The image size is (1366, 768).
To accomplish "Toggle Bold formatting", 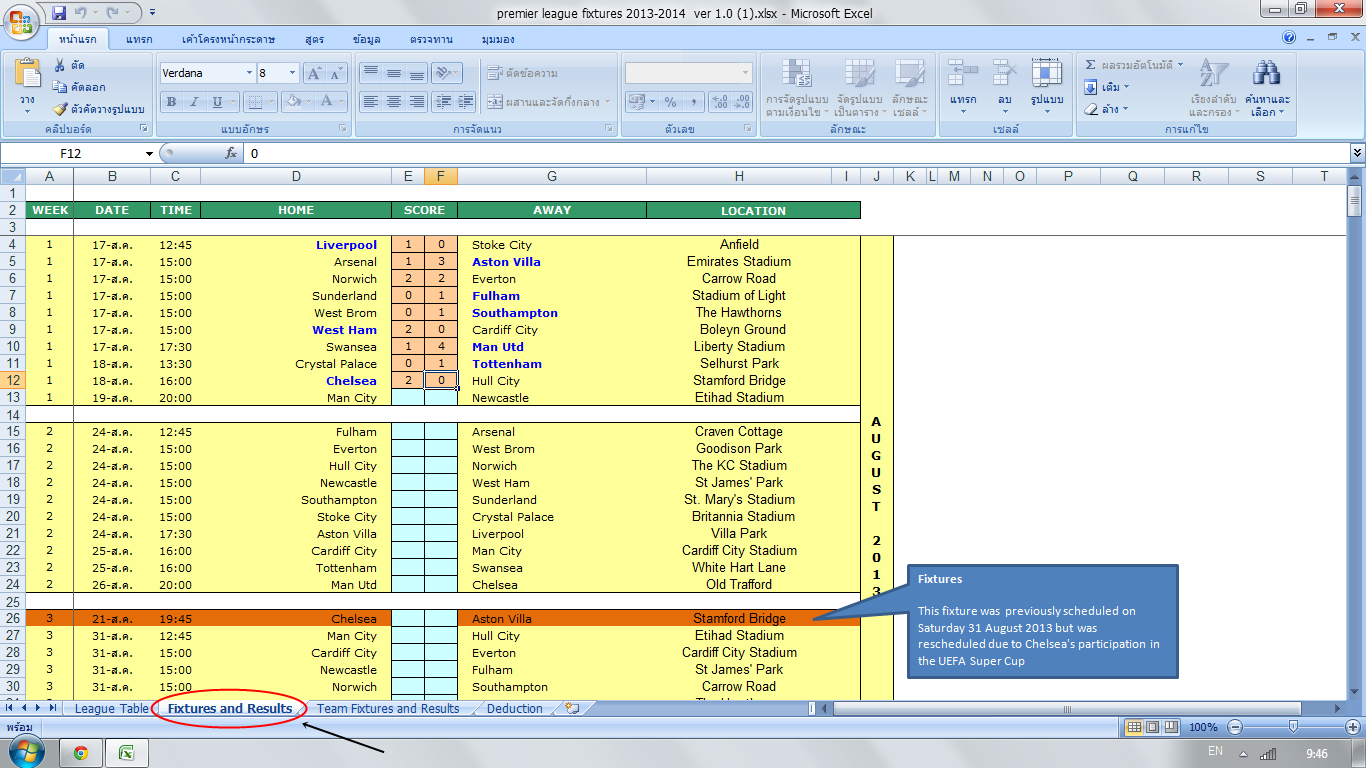I will click(171, 101).
